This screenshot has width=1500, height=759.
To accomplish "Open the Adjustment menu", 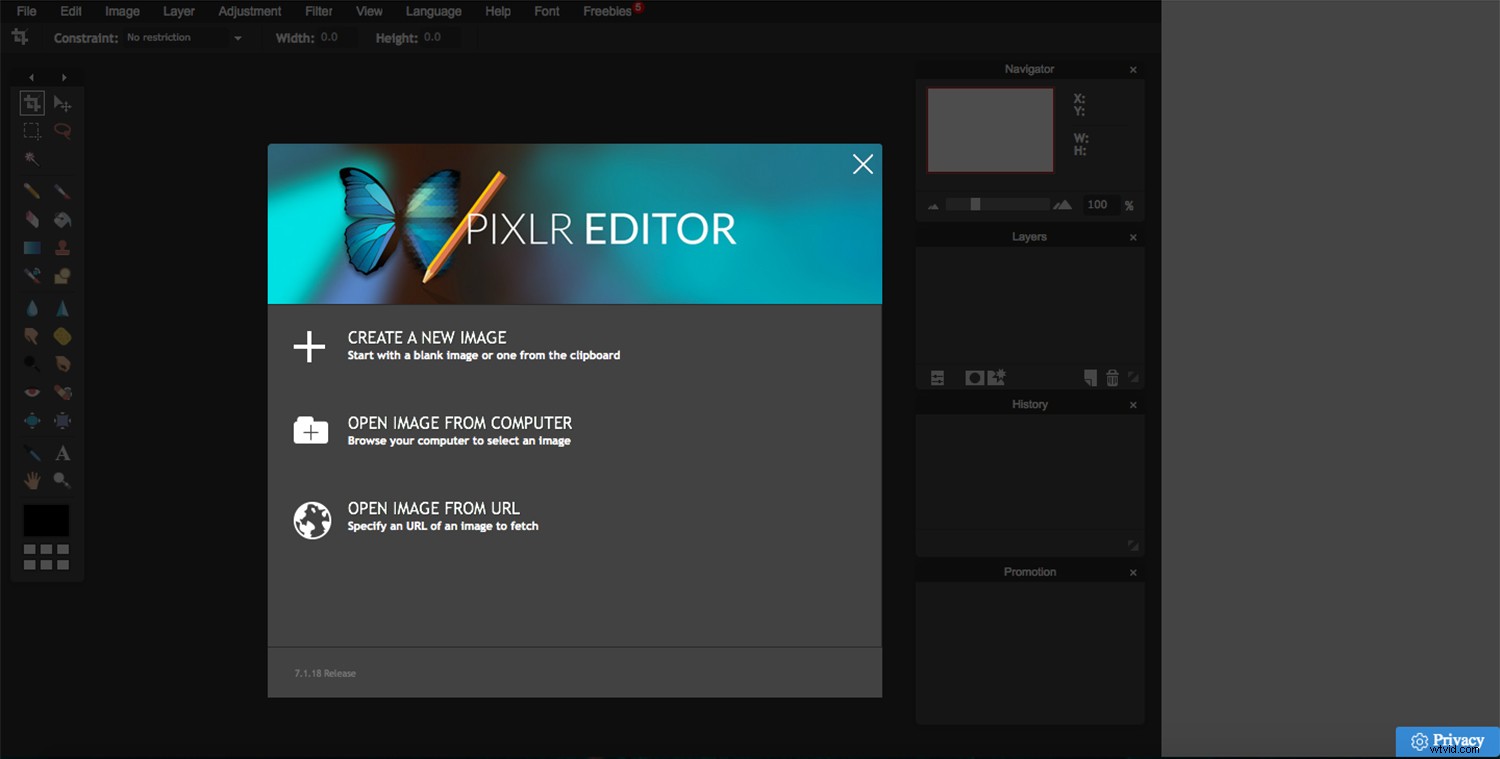I will click(x=249, y=11).
